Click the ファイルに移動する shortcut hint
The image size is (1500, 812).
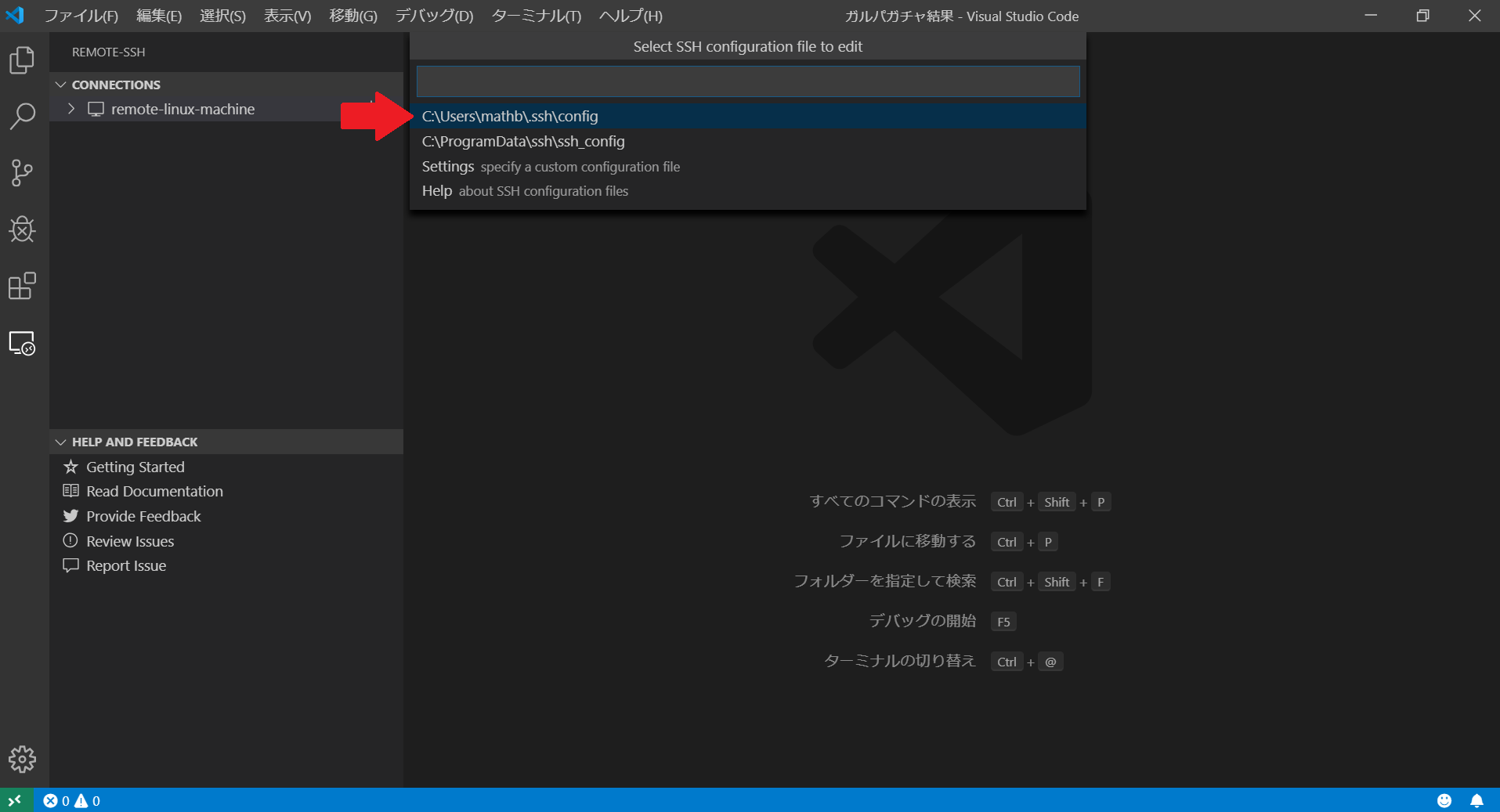tap(908, 541)
